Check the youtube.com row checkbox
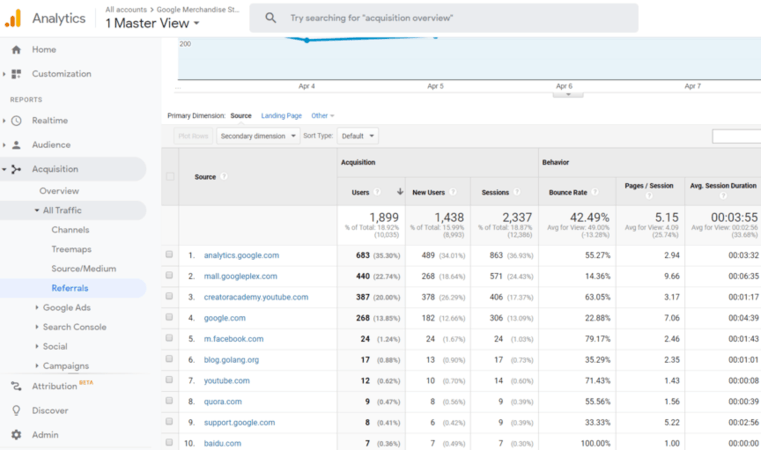This screenshot has width=761, height=450. 169,380
